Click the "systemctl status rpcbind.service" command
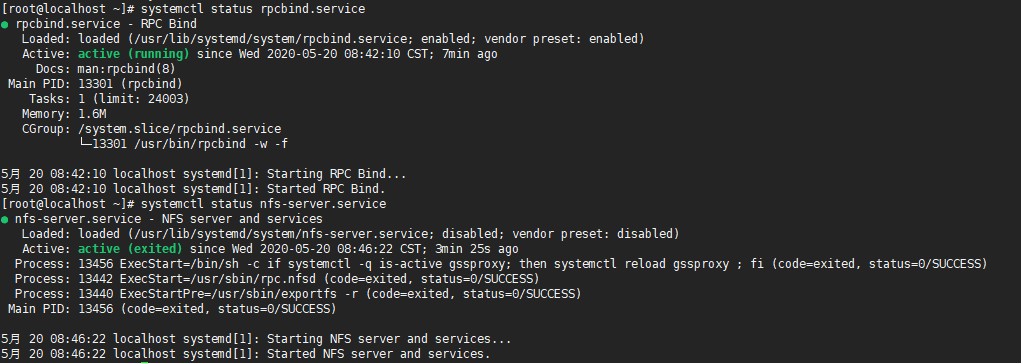 [x=253, y=9]
